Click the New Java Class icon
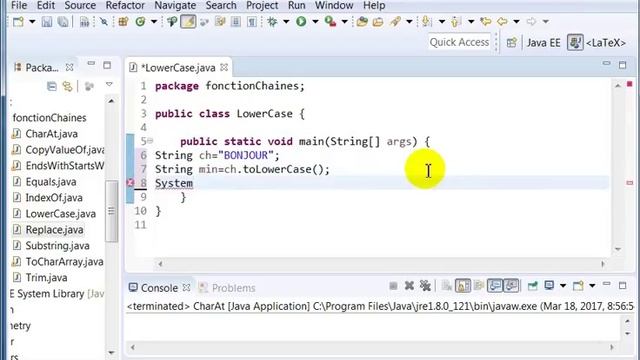Screen dimensions: 640x360 pyautogui.click(x=140, y=22)
